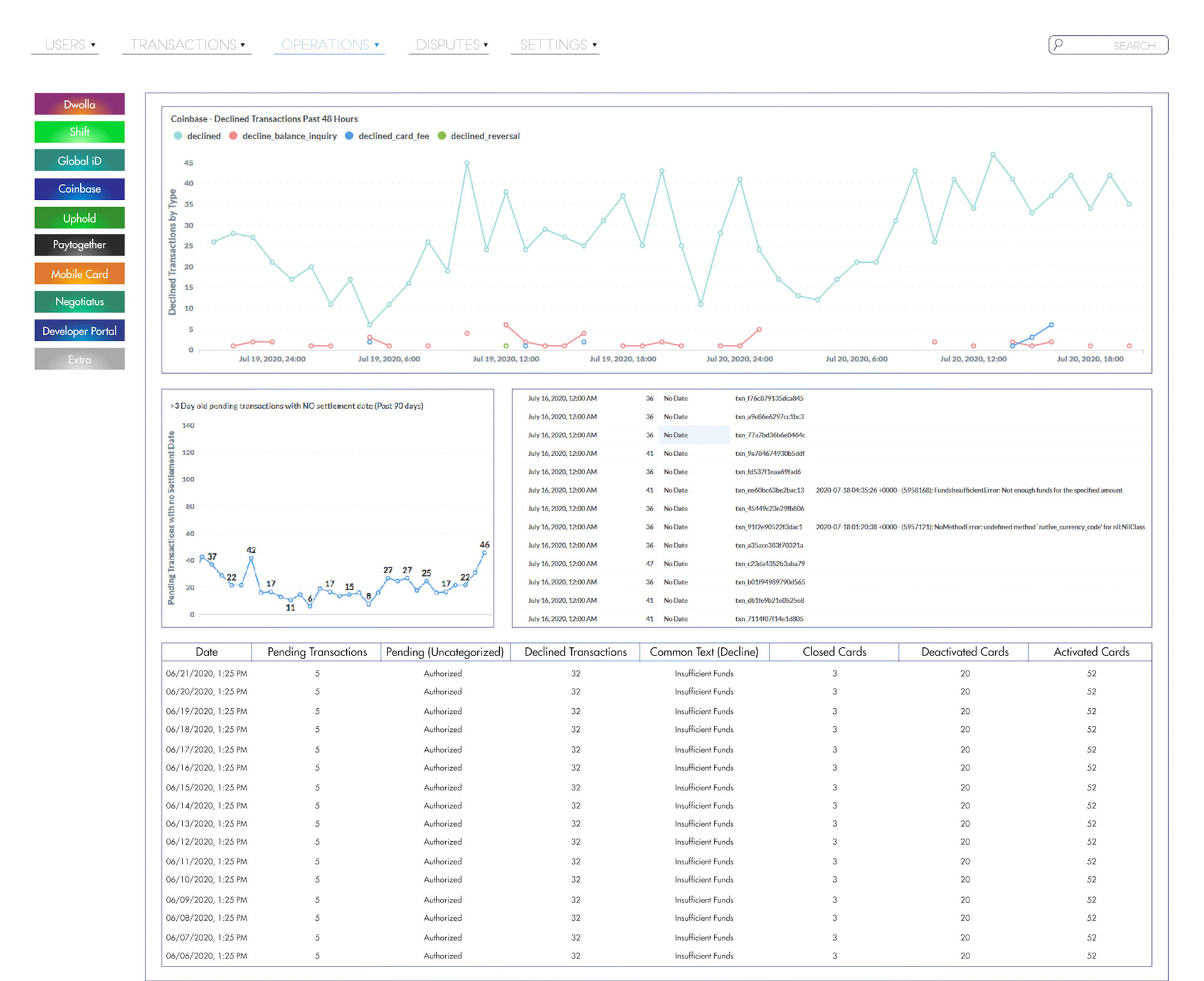Sort by Declined Transactions column header
Screen dimensions: 1204x981
click(575, 652)
